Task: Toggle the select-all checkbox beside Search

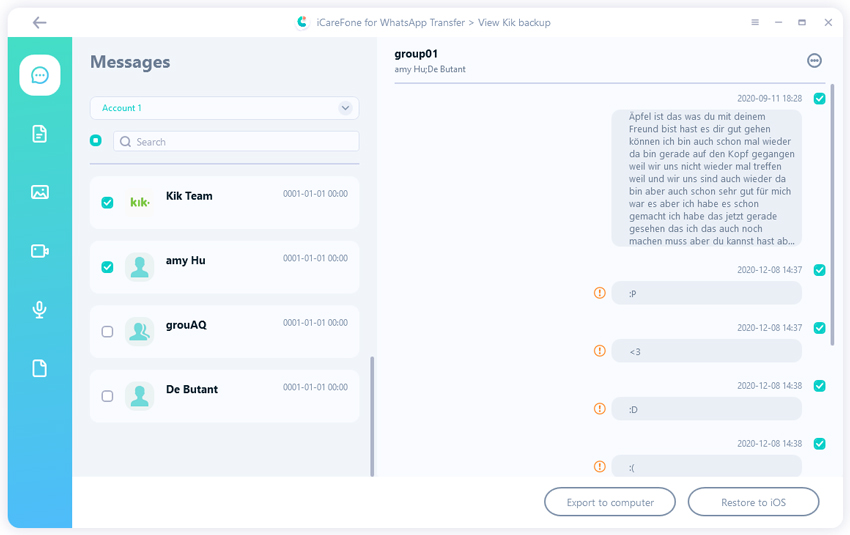Action: [x=96, y=140]
